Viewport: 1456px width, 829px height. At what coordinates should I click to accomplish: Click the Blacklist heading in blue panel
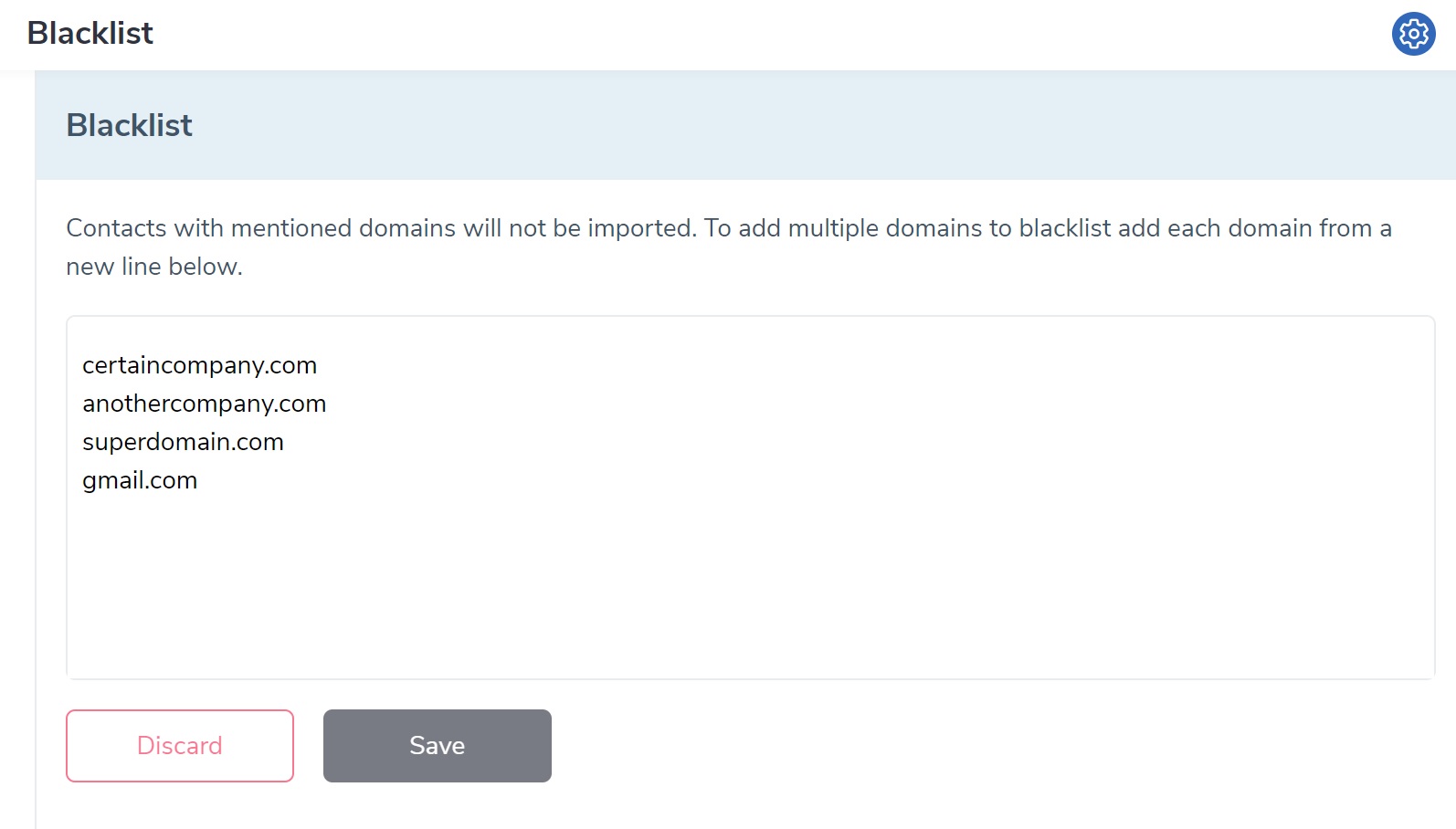click(130, 125)
